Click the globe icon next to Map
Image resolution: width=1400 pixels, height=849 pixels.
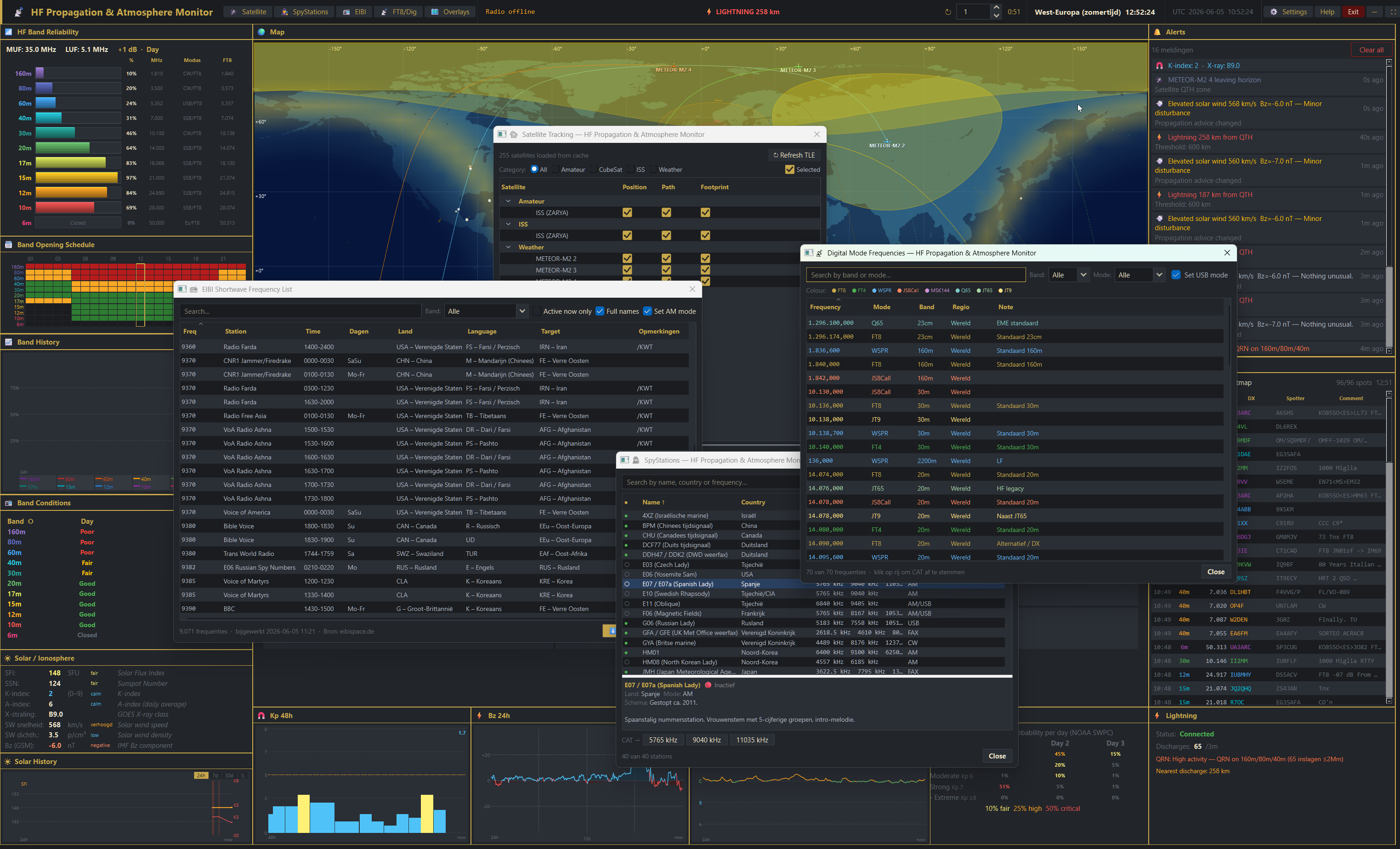click(x=261, y=32)
